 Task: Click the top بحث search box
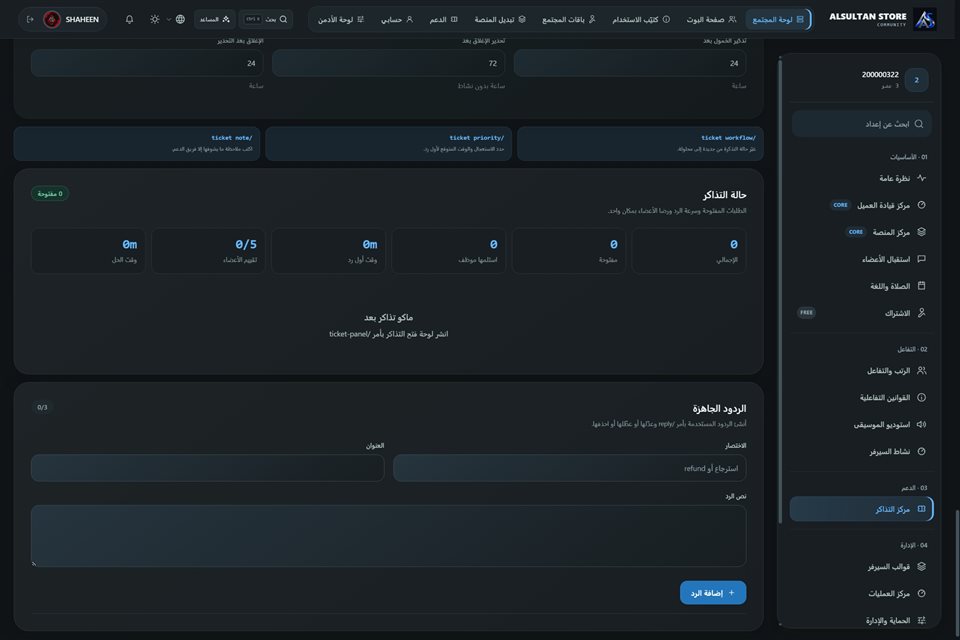tap(266, 20)
